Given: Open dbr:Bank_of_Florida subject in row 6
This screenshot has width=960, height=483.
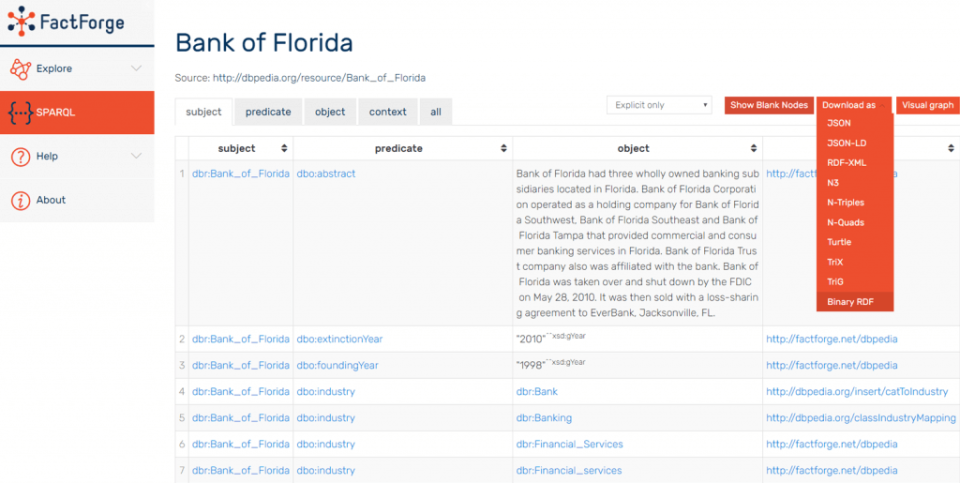Looking at the screenshot, I should coord(241,444).
